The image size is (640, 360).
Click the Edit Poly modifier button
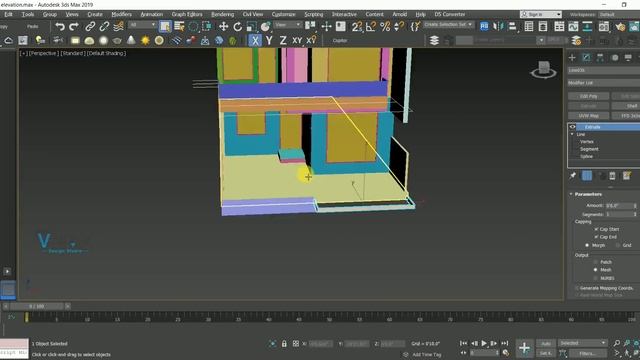589,96
